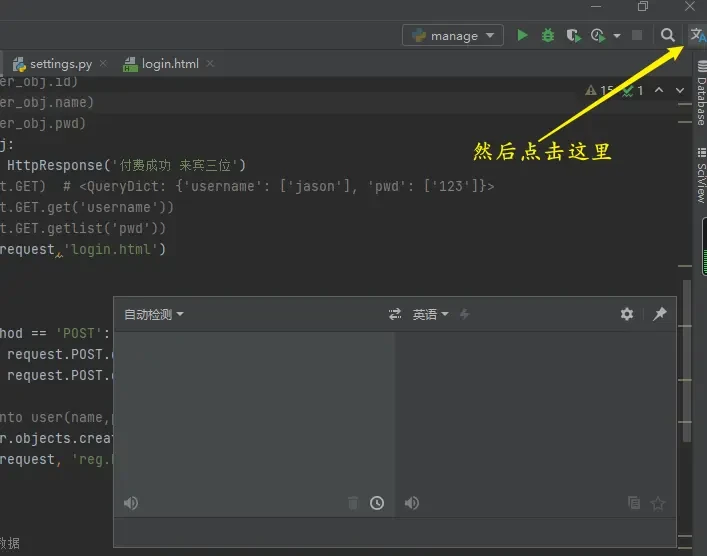
Task: Pin the translation dialog window
Action: tap(659, 314)
